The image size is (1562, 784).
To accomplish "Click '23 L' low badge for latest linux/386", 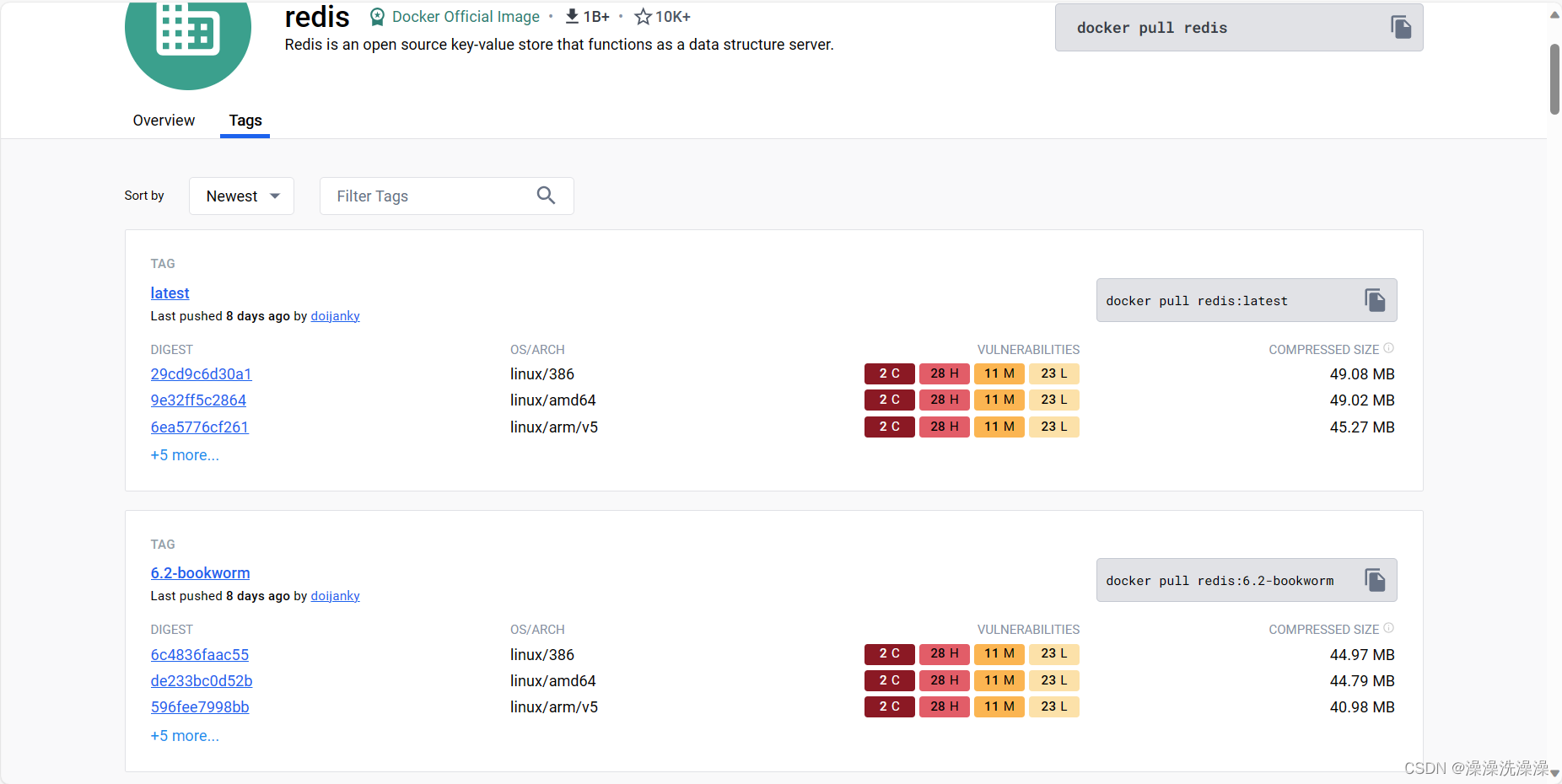I will [x=1053, y=373].
